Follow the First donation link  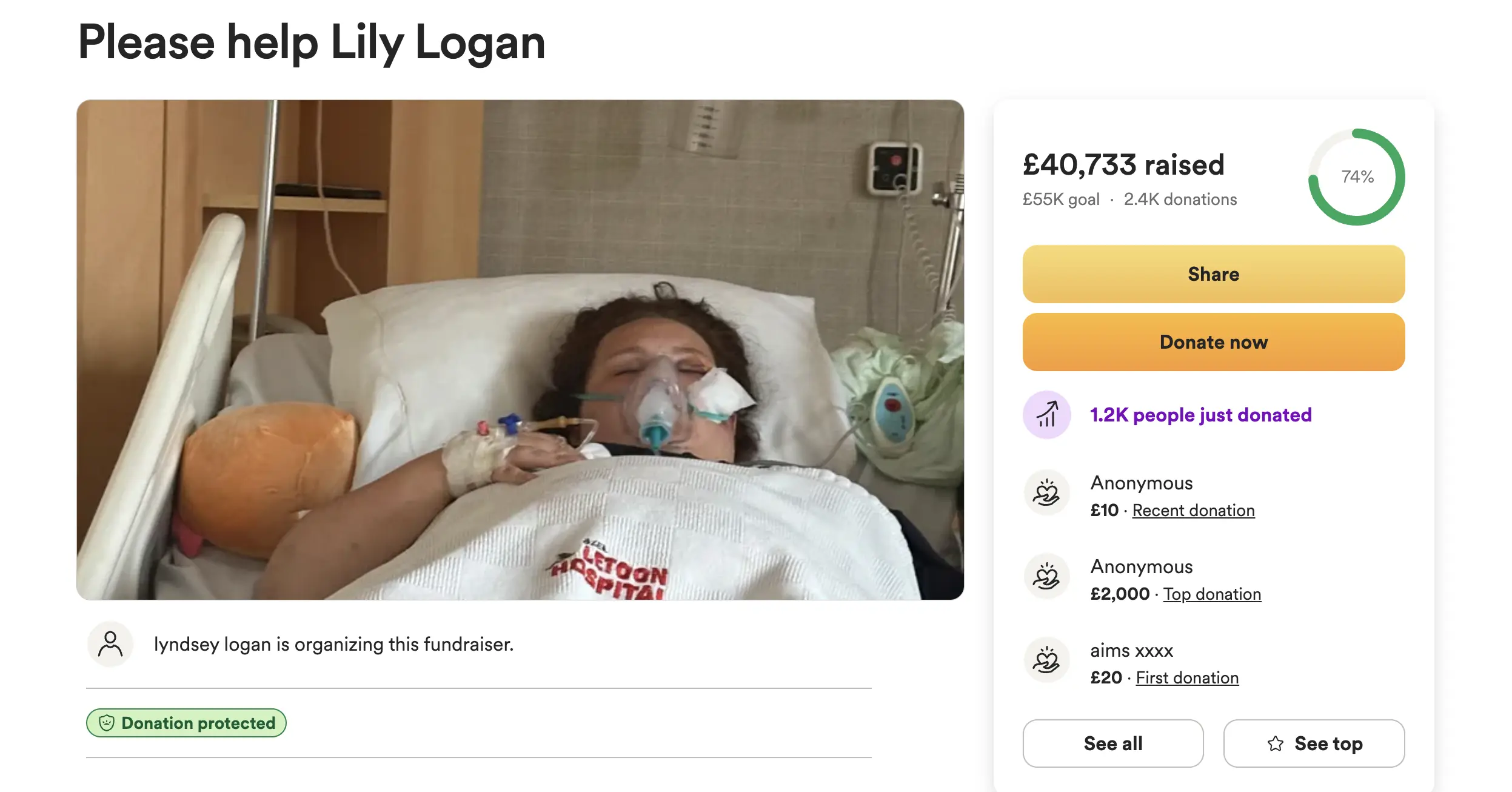click(x=1187, y=678)
